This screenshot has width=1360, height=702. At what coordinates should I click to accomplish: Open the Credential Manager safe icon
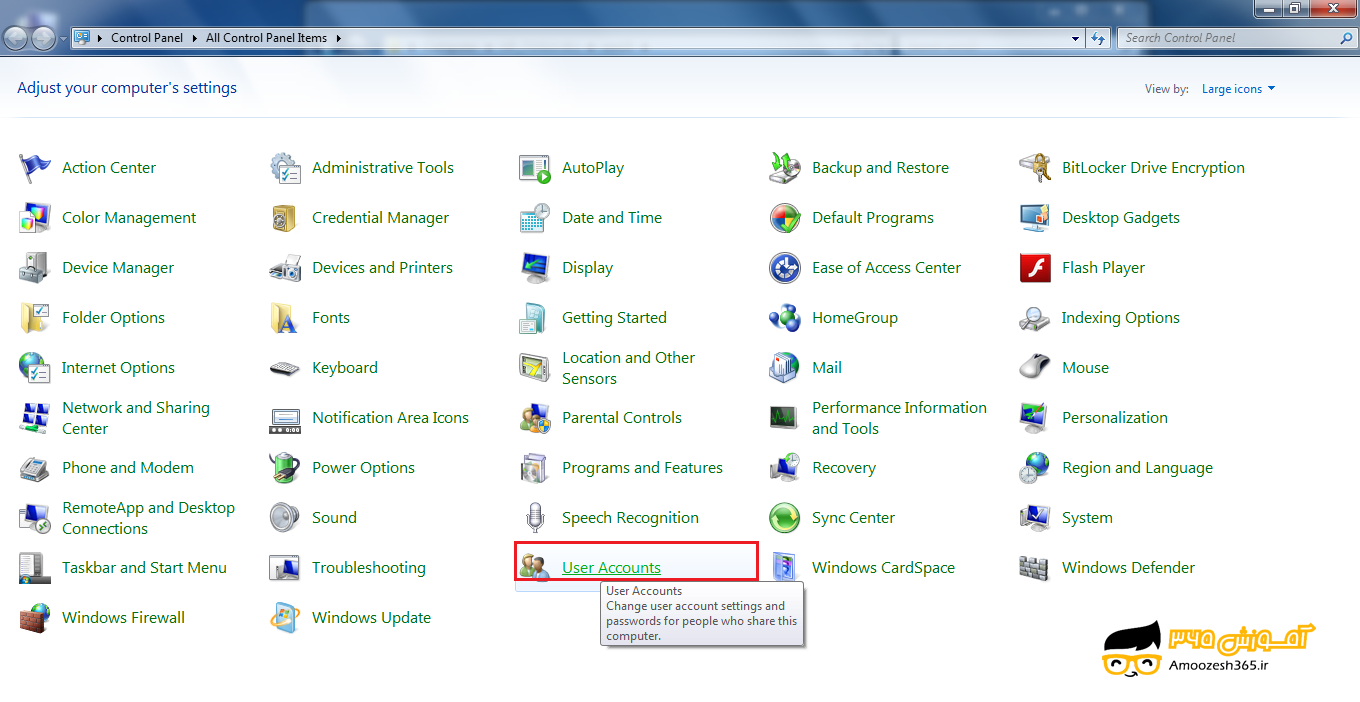click(285, 218)
